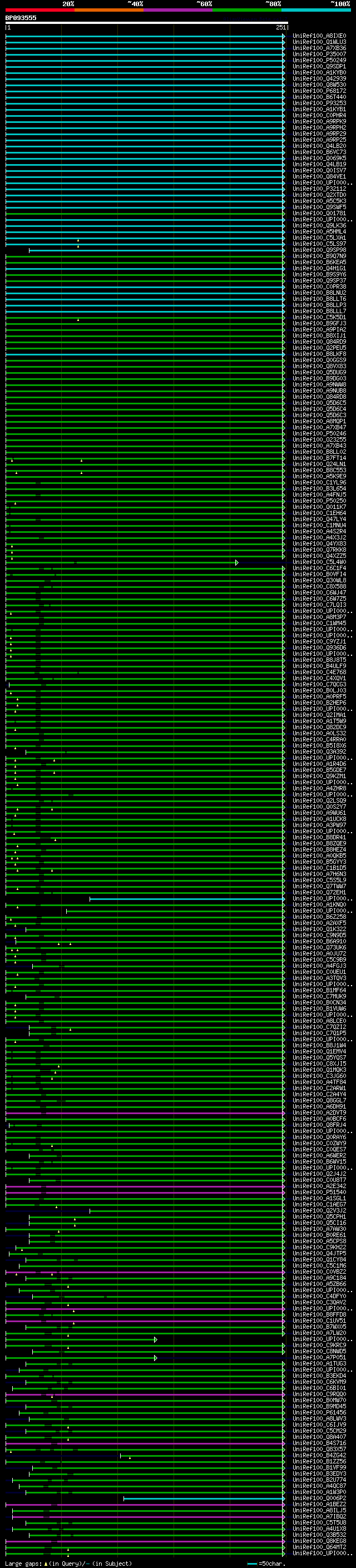Select the hit label UniRef100_C7QCG3

pos(319,684)
